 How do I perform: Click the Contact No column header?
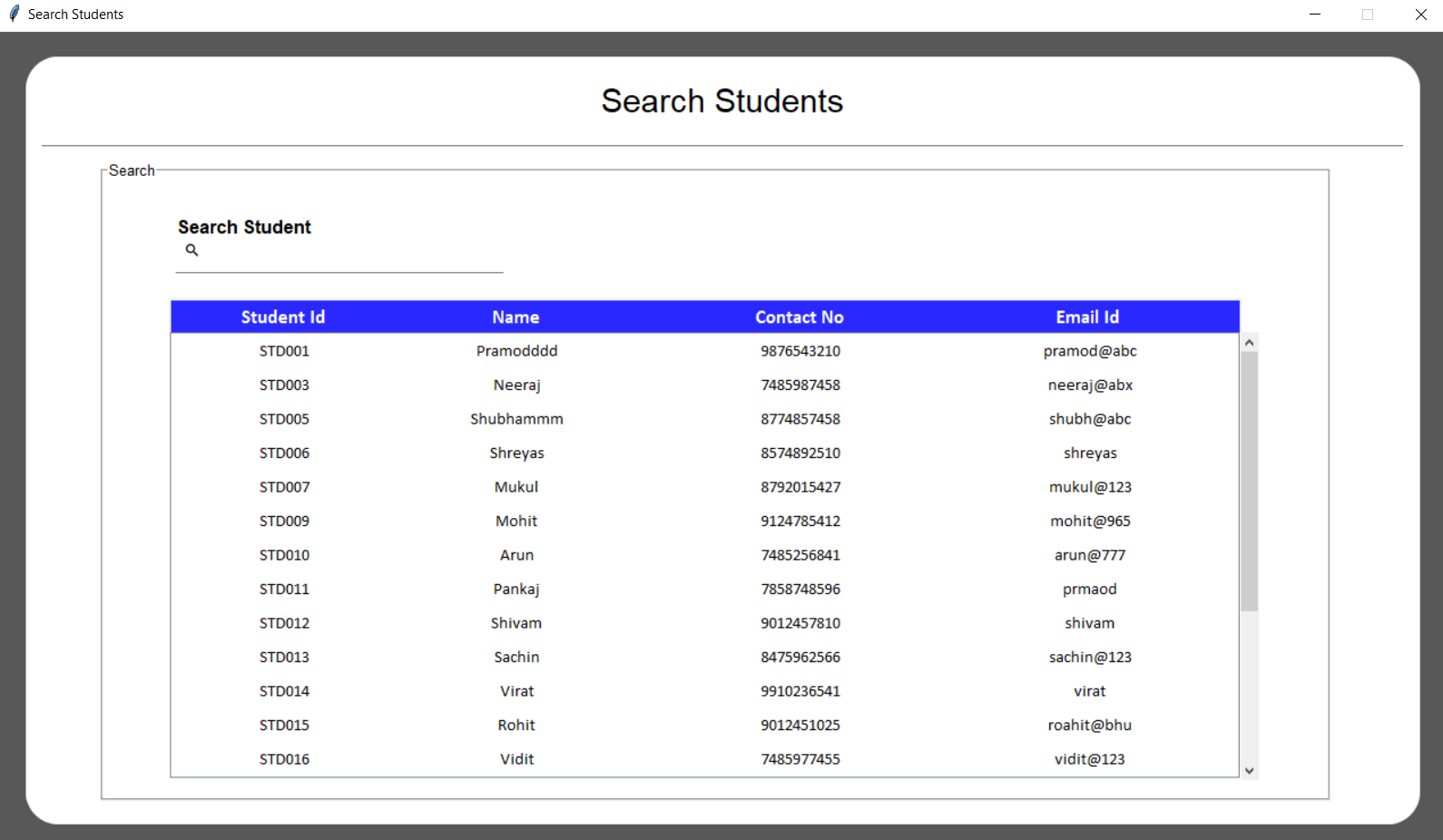800,317
